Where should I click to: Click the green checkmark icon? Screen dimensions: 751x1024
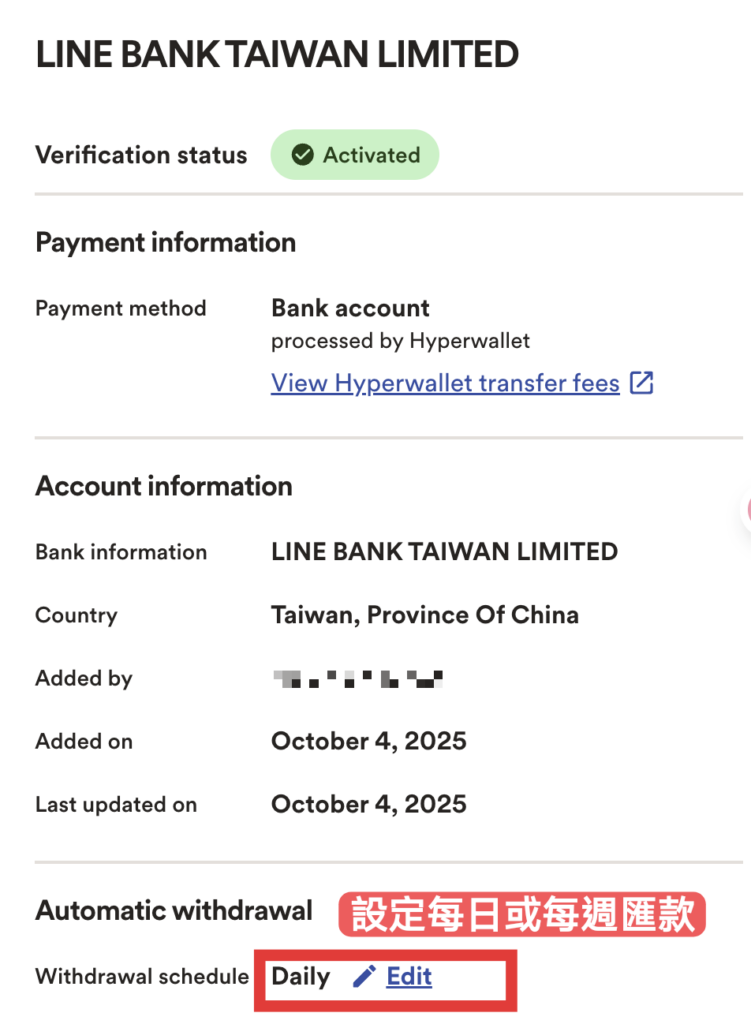coord(302,155)
